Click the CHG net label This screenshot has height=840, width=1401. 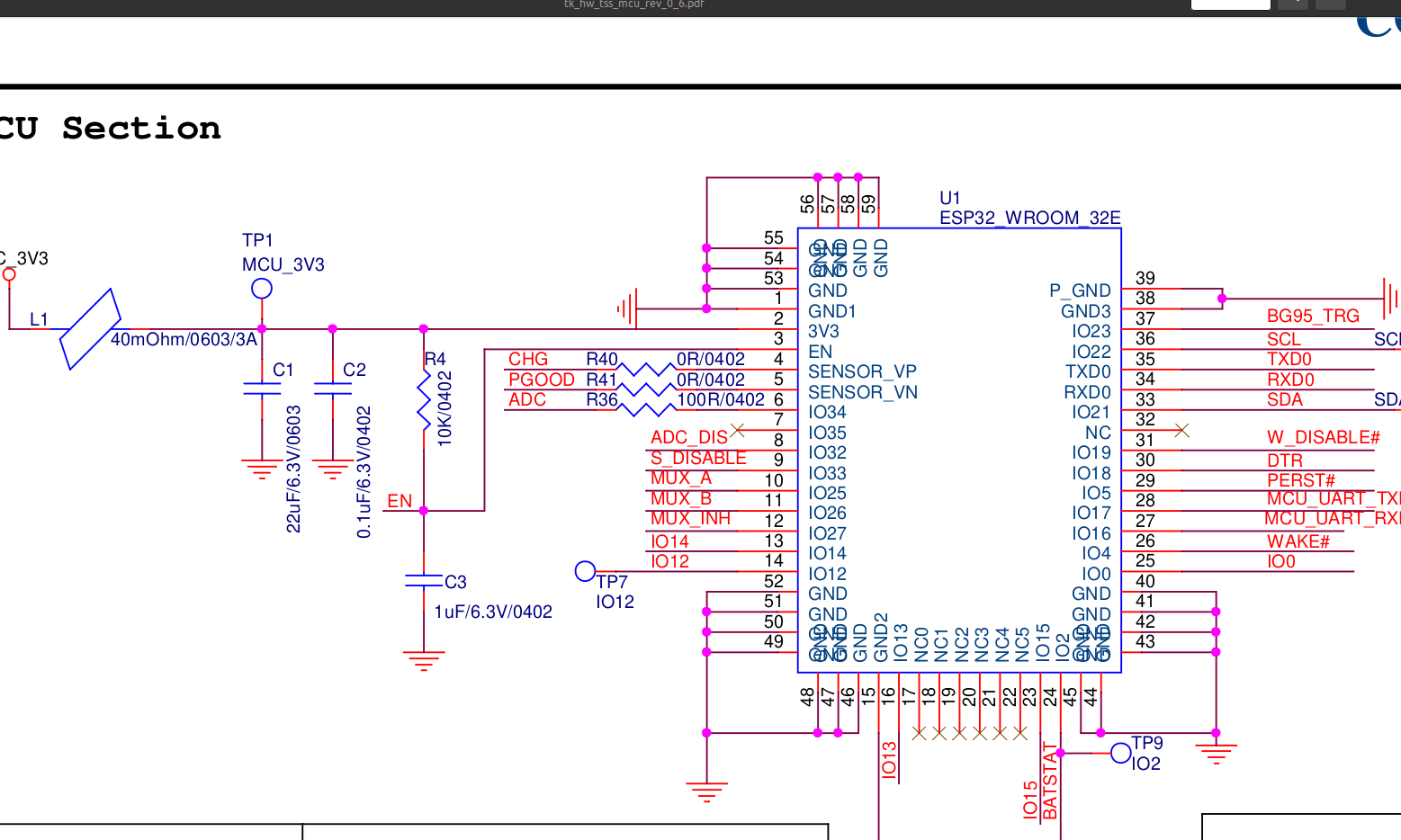pyautogui.click(x=528, y=359)
